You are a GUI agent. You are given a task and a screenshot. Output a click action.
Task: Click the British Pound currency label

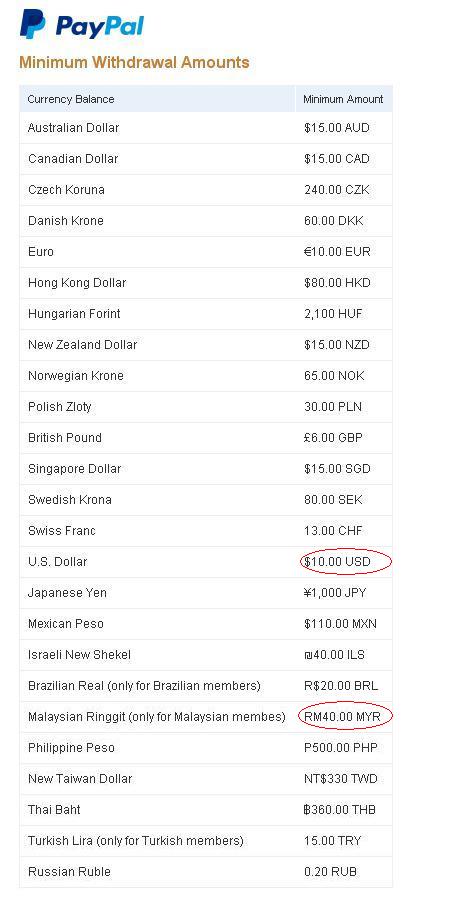coord(64,438)
